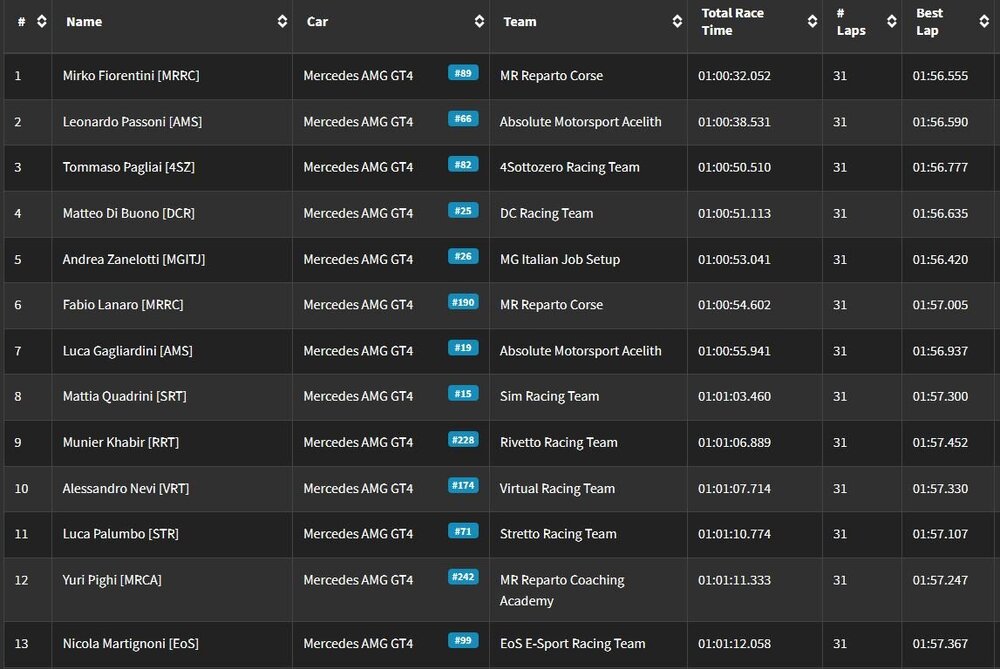Click team name Stretto Racing Team
The width and height of the screenshot is (1000, 669).
click(x=558, y=534)
